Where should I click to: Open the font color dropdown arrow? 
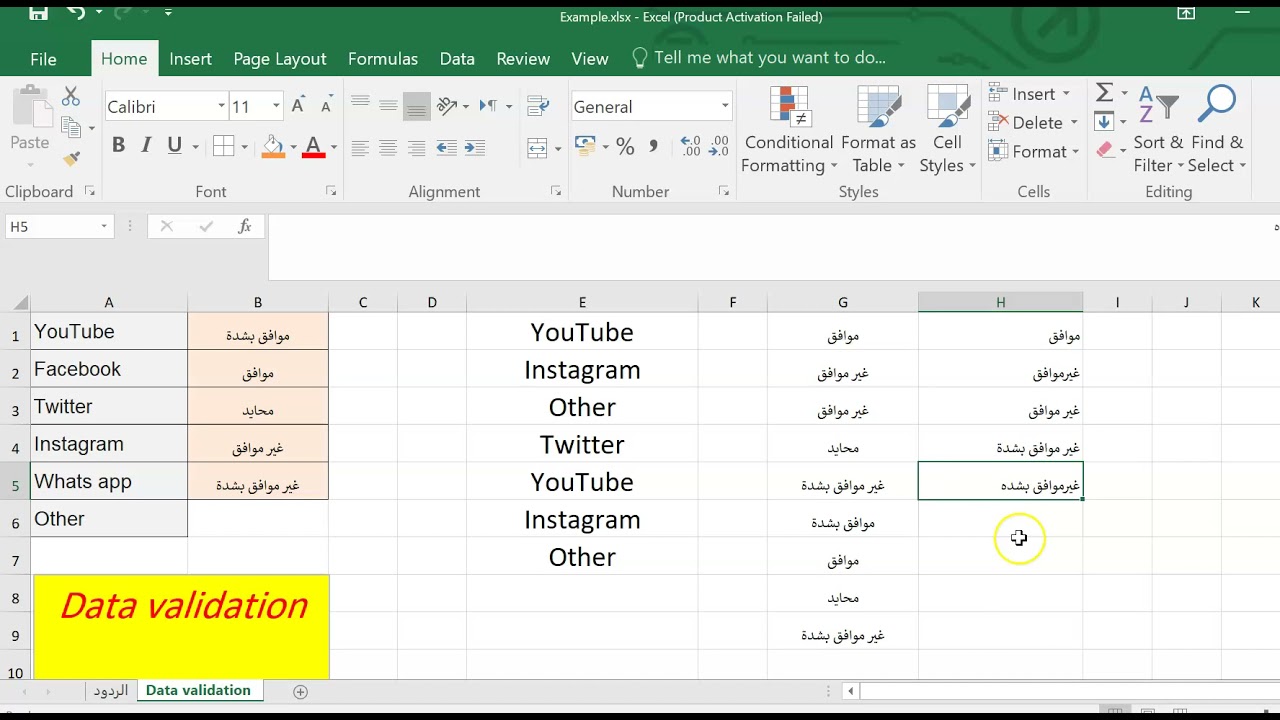tap(333, 147)
